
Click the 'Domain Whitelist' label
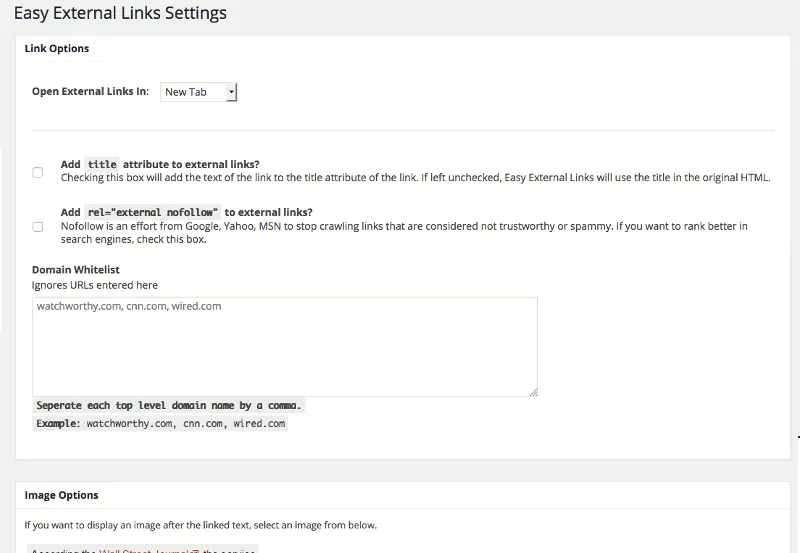coord(76,269)
